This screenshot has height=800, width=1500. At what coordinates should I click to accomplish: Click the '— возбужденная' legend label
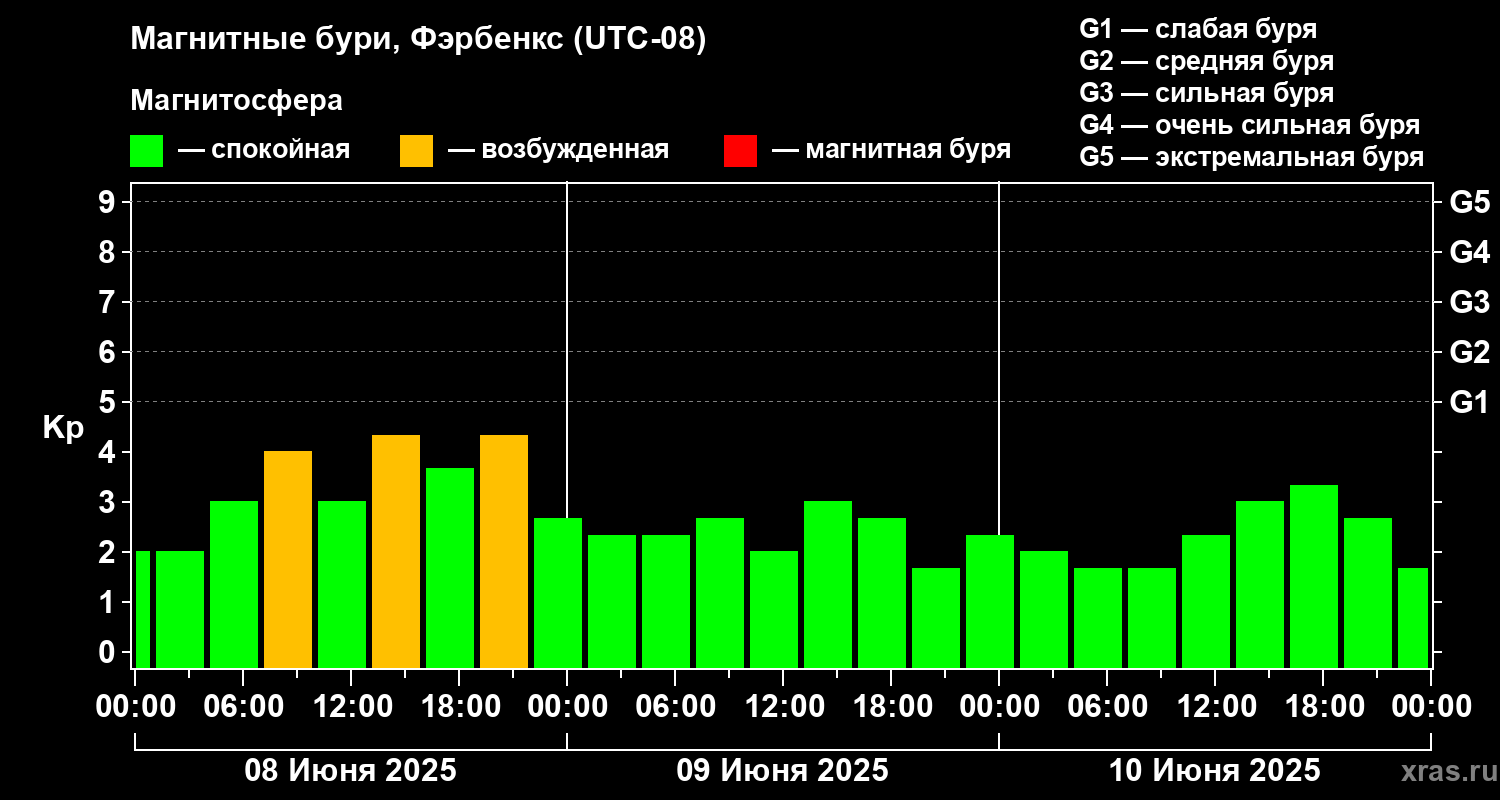pos(558,150)
